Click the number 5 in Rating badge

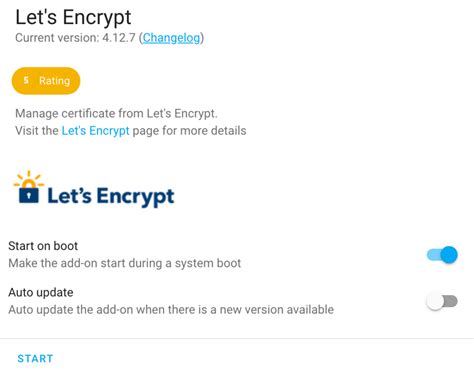pyautogui.click(x=26, y=80)
